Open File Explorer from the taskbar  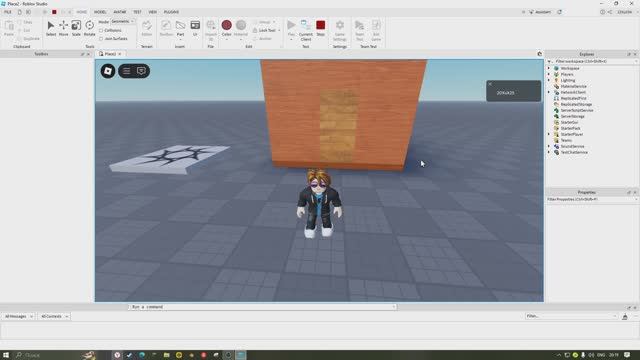coord(167,355)
